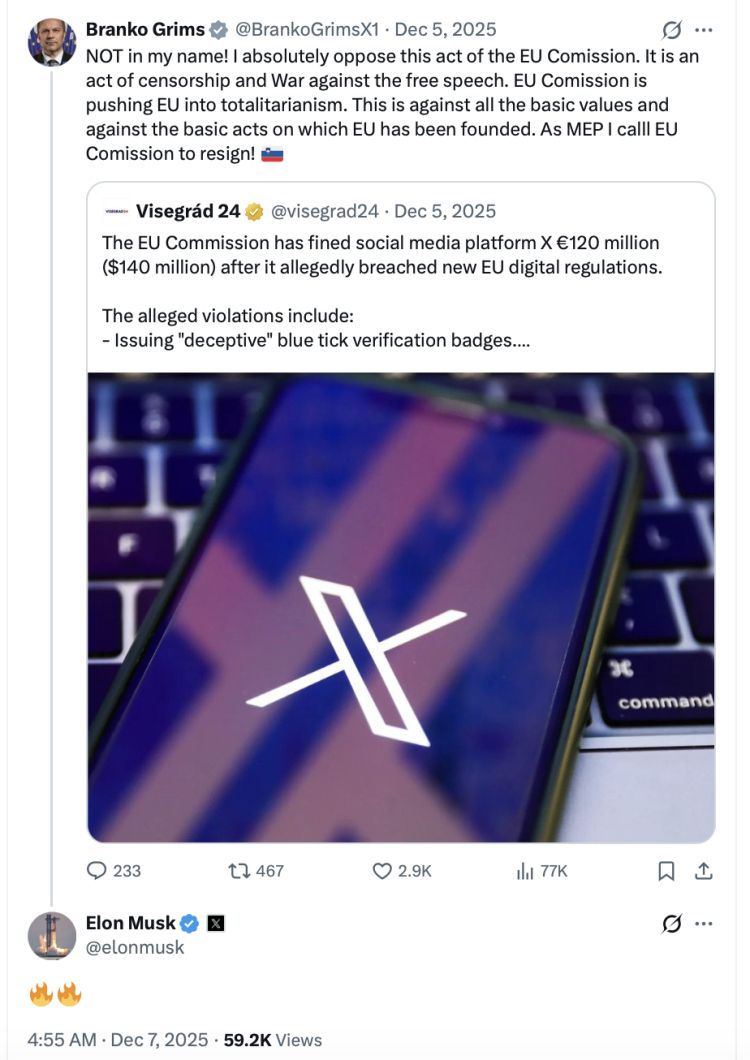Open the 4:55 AM Dec 7, 2025 timestamp
This screenshot has width=750, height=1060.
pyautogui.click(x=118, y=1040)
